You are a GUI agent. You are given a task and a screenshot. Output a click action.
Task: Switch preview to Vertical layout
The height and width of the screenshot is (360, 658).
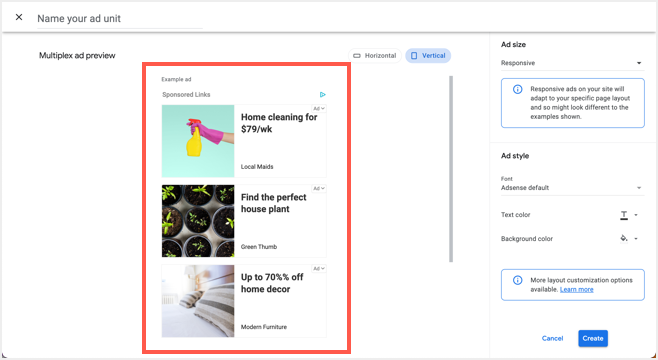click(x=428, y=55)
